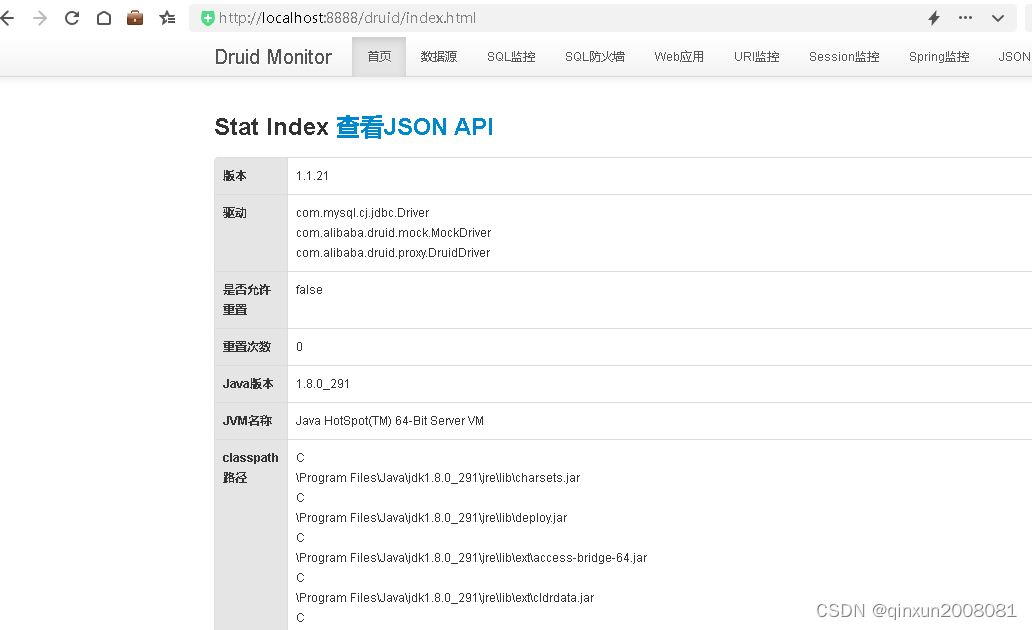
Task: Click the Druid Monitor brand title
Action: [273, 57]
